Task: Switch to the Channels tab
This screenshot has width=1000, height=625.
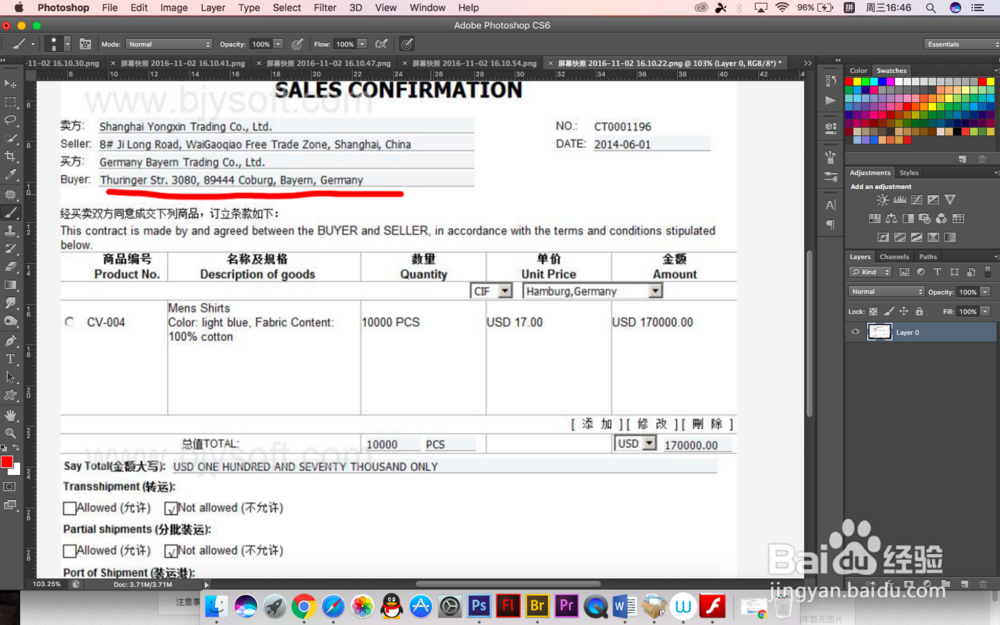Action: 893,256
